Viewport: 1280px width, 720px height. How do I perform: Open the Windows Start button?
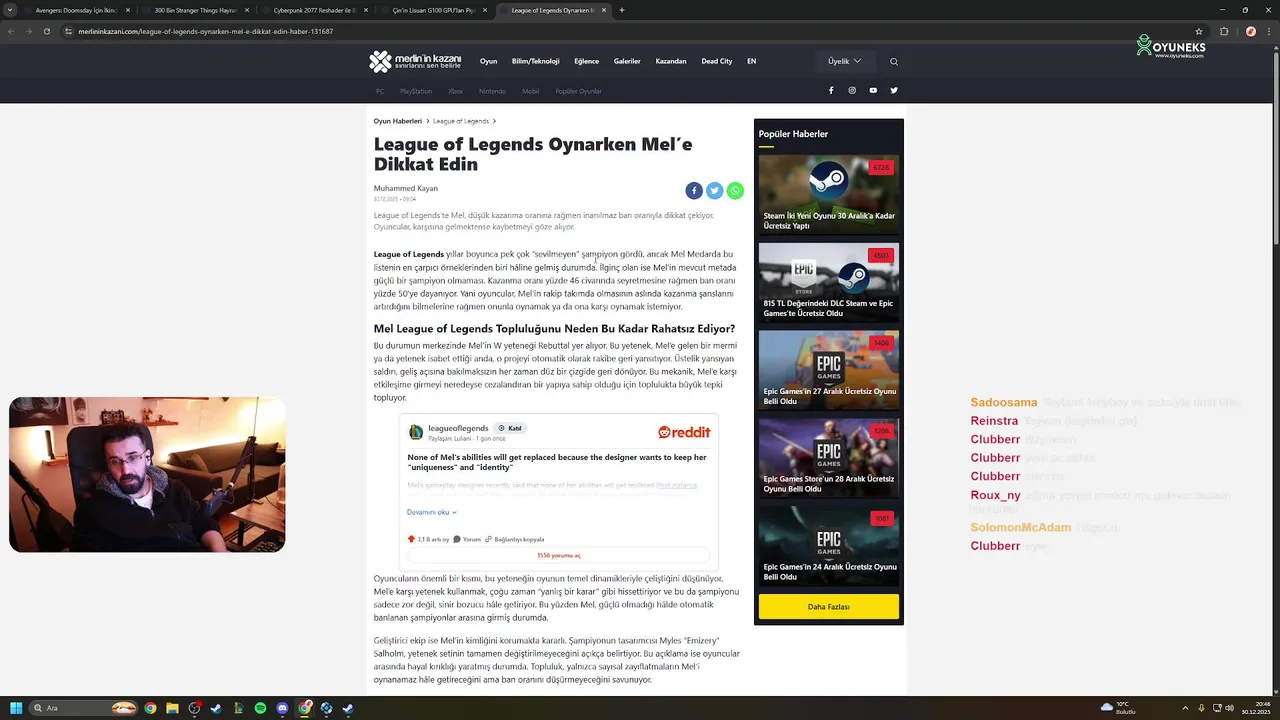coord(16,708)
